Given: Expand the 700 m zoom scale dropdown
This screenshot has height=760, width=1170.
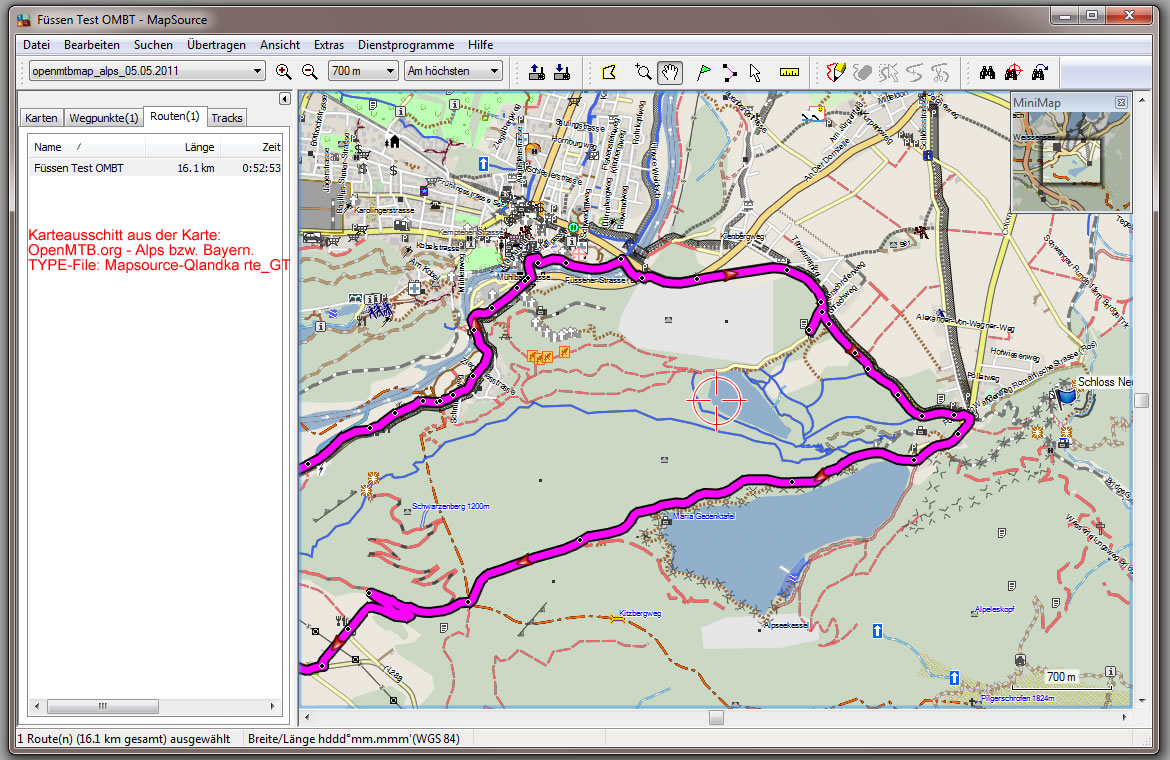Looking at the screenshot, I should pyautogui.click(x=363, y=71).
